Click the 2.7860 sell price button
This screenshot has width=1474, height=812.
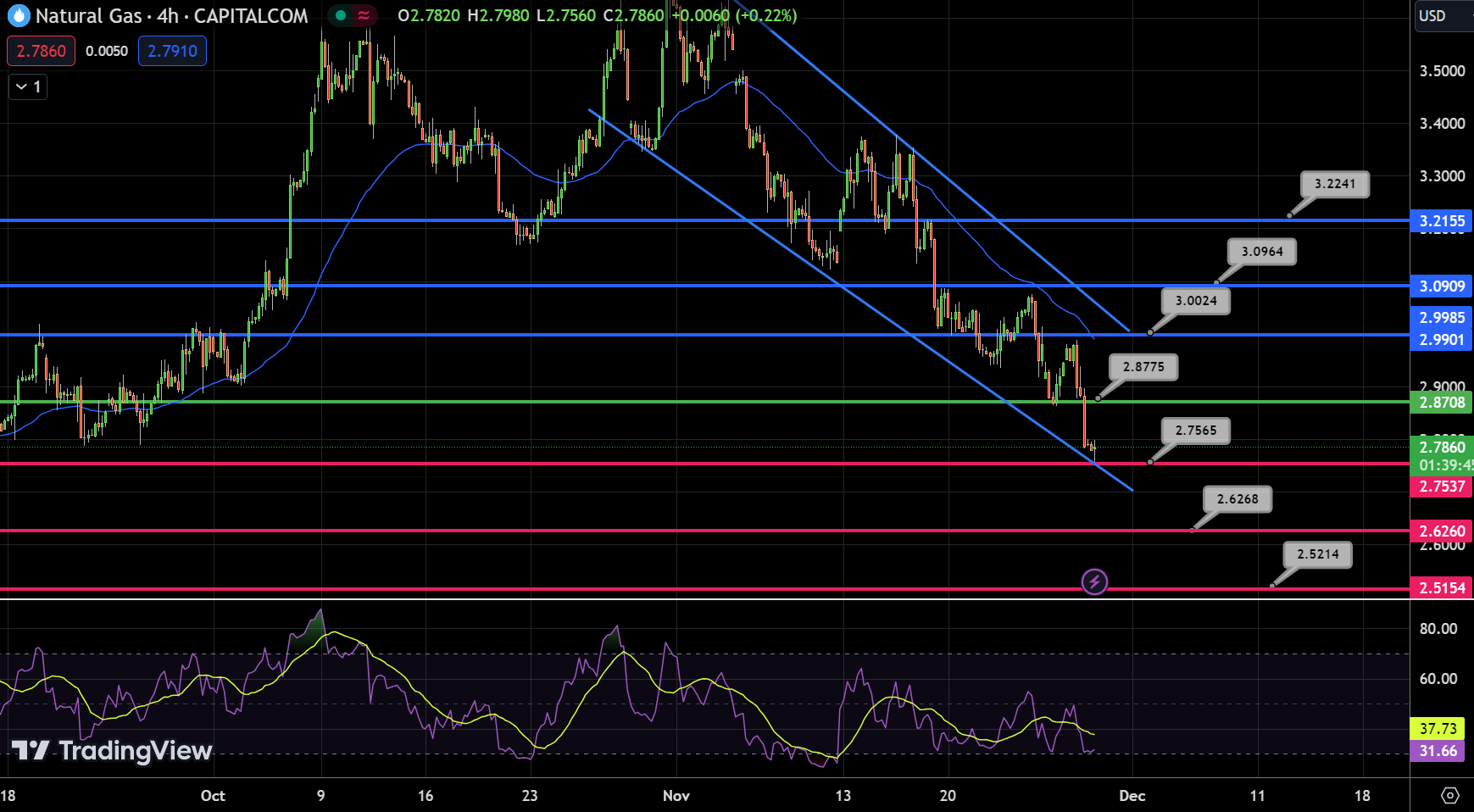(x=42, y=51)
